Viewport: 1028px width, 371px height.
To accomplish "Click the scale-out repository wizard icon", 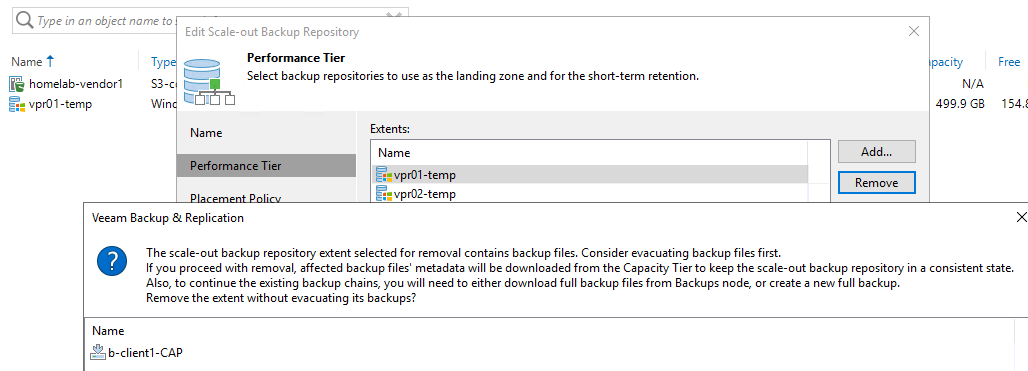I will (x=208, y=81).
